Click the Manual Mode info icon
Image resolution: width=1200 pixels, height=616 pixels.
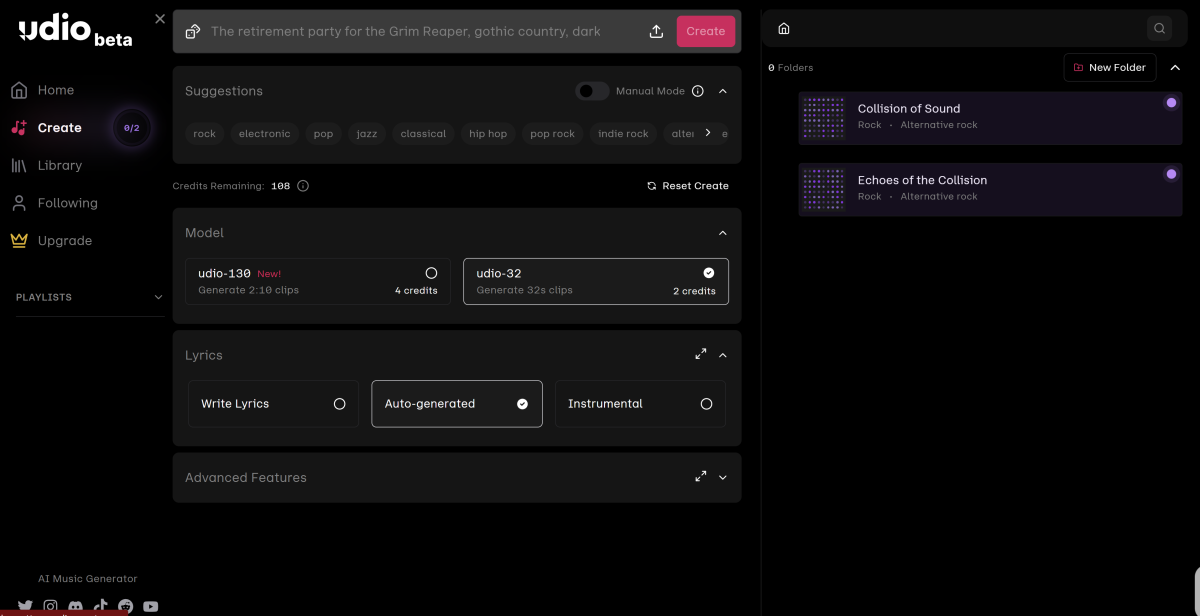pos(698,91)
